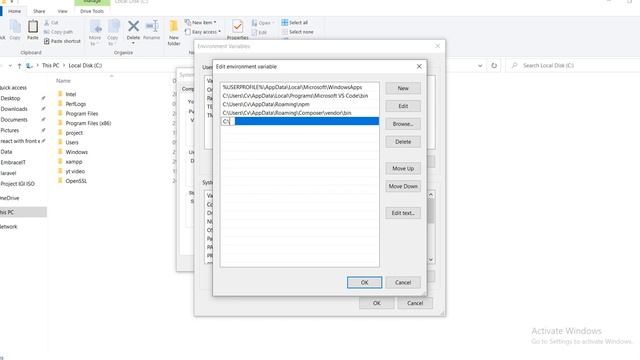
Task: Select the Composer vendor bin path entry
Action: (x=300, y=113)
